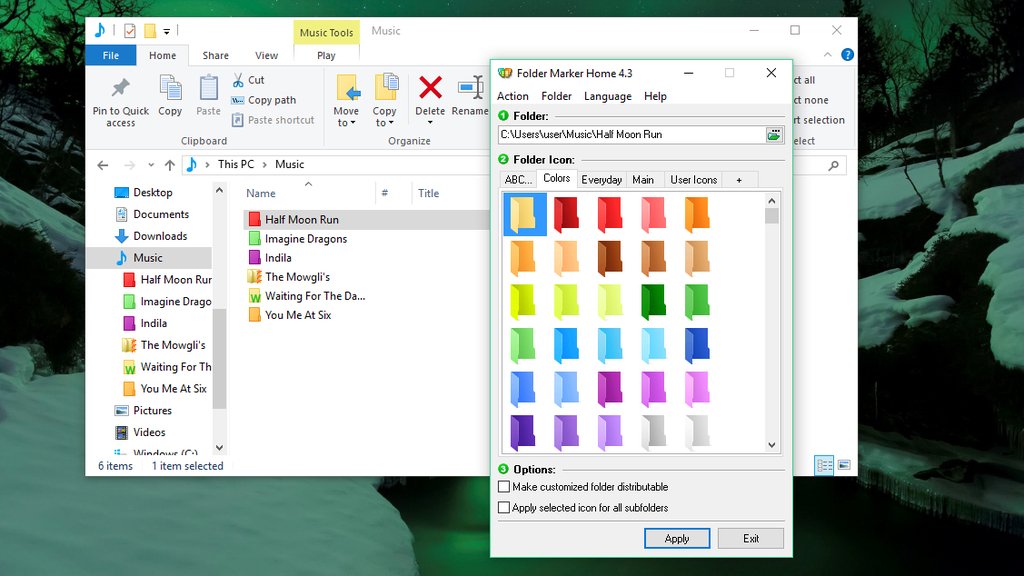Sort files by the Name column header

[x=261, y=193]
